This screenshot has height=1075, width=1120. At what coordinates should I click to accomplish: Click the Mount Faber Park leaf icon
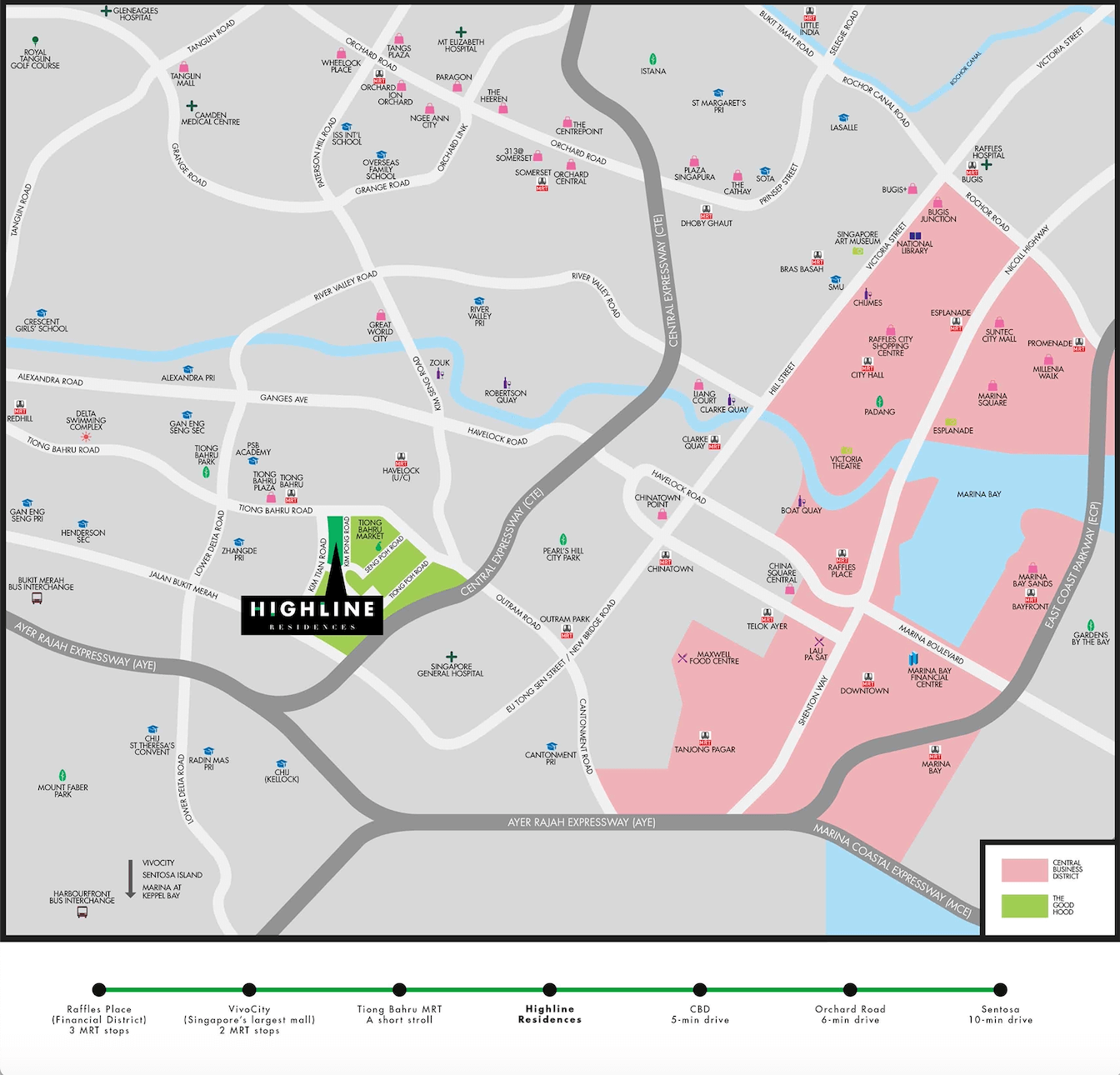pos(62,776)
